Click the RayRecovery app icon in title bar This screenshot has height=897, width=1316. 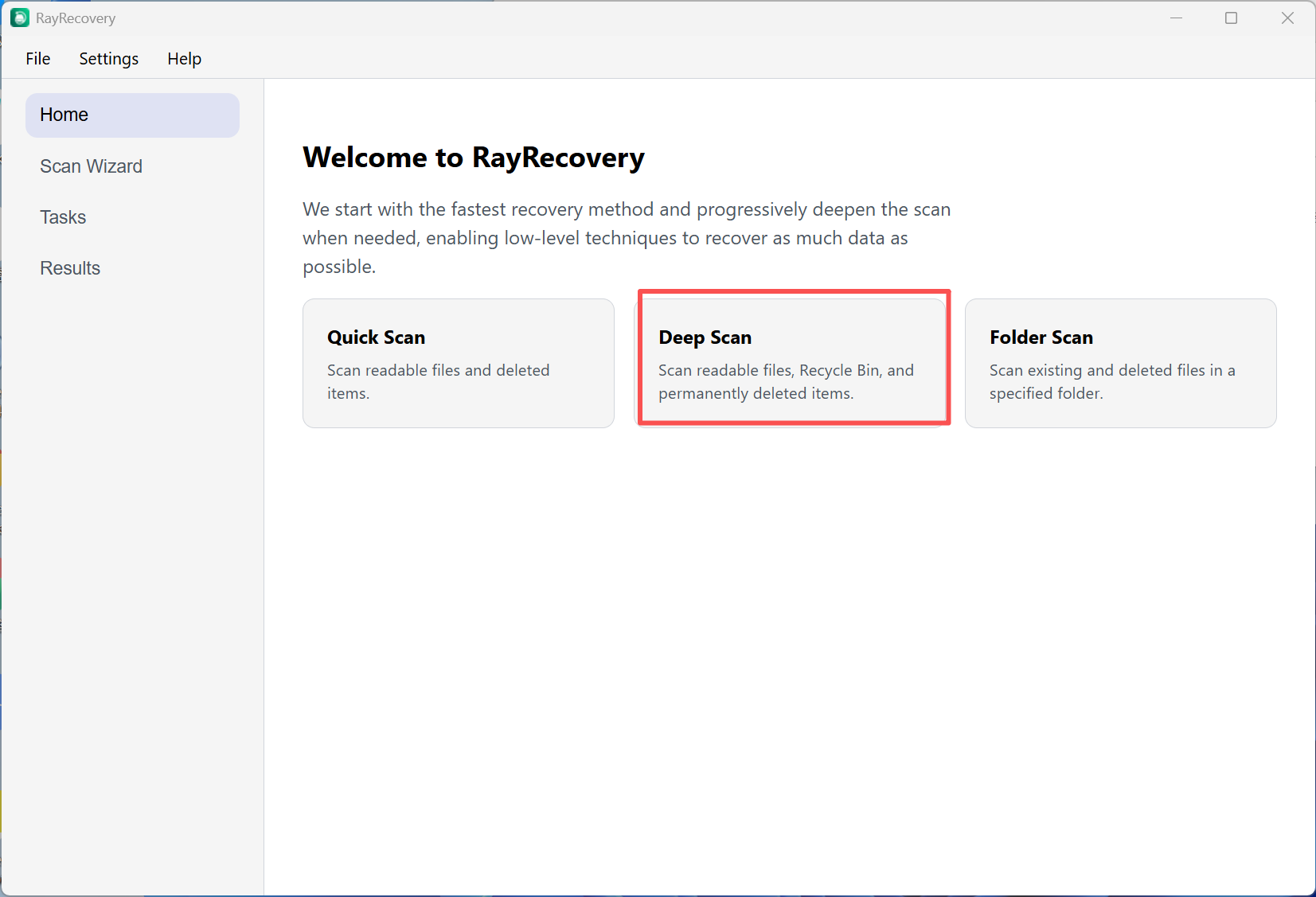click(20, 18)
